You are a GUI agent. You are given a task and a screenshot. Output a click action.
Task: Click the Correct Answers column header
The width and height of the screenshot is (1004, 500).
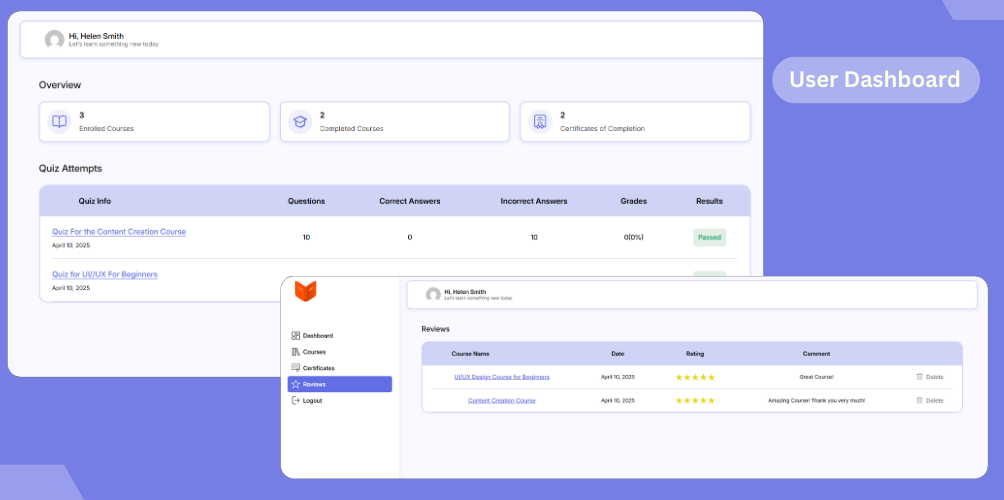410,201
